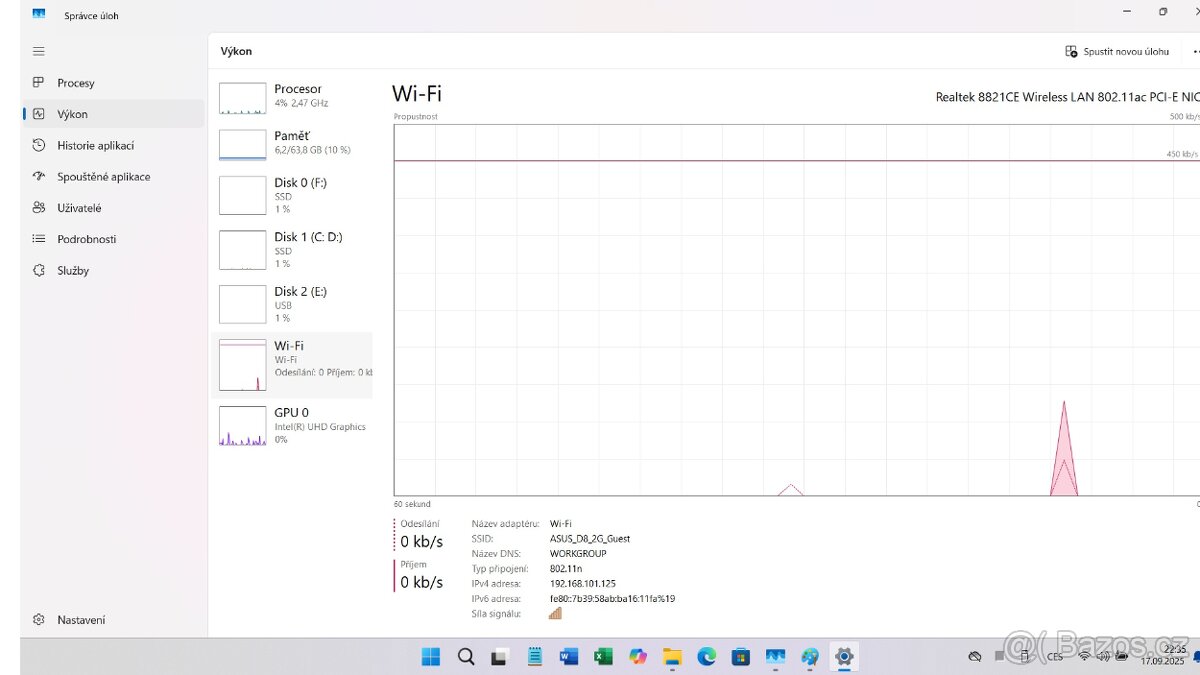This screenshot has height=675, width=1200.
Task: Launch Microsoft Word from the taskbar
Action: pyautogui.click(x=569, y=656)
